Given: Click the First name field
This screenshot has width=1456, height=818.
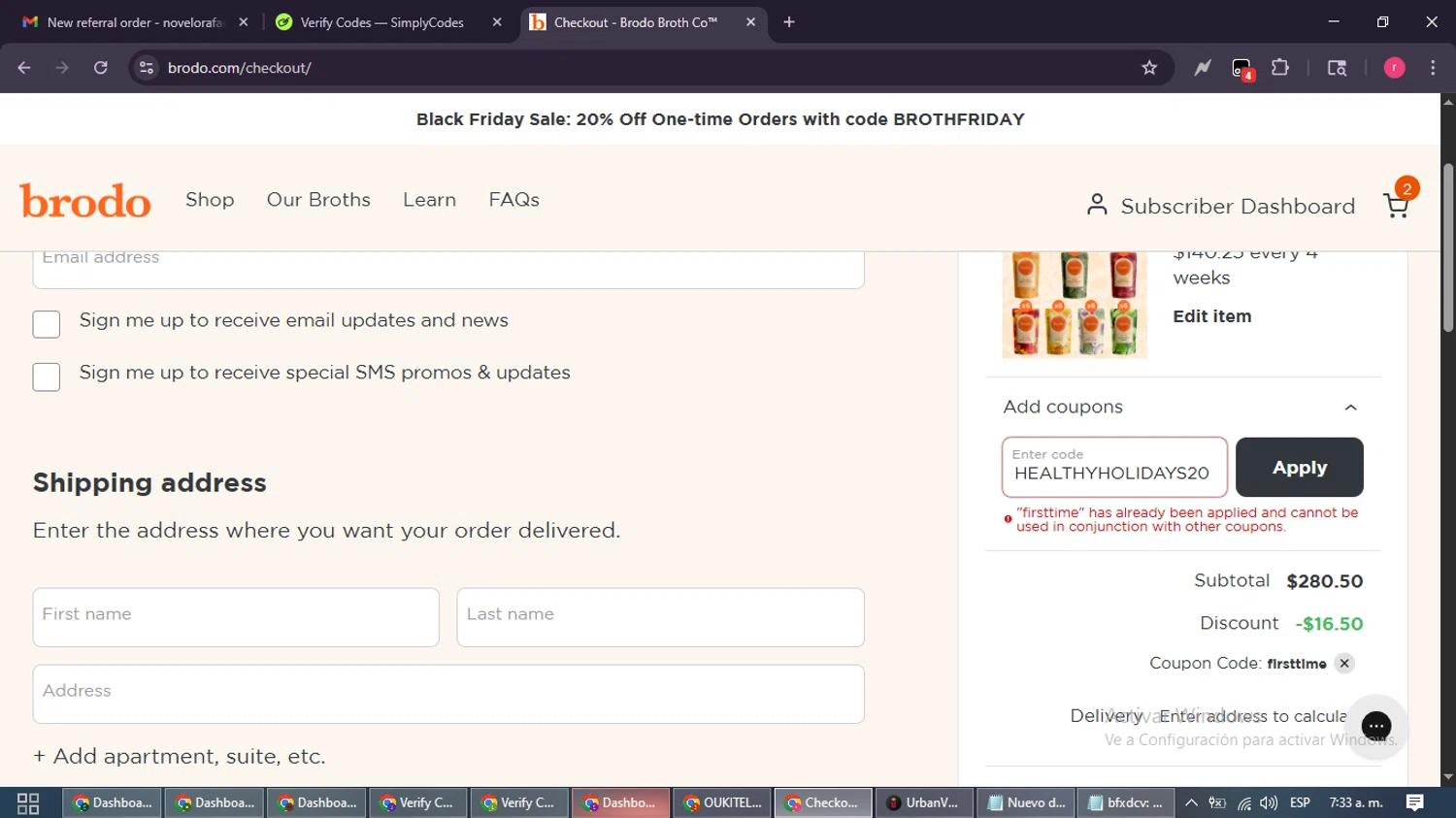Looking at the screenshot, I should coord(236,617).
